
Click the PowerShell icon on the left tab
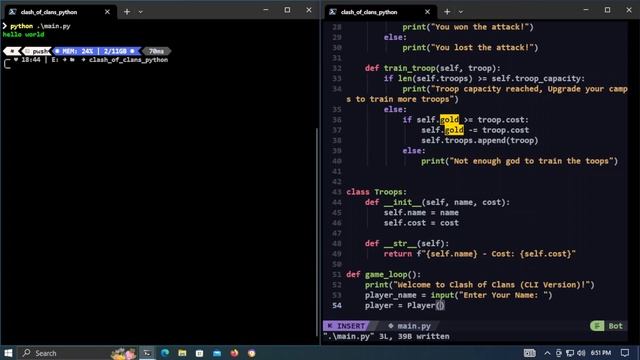click(13, 12)
